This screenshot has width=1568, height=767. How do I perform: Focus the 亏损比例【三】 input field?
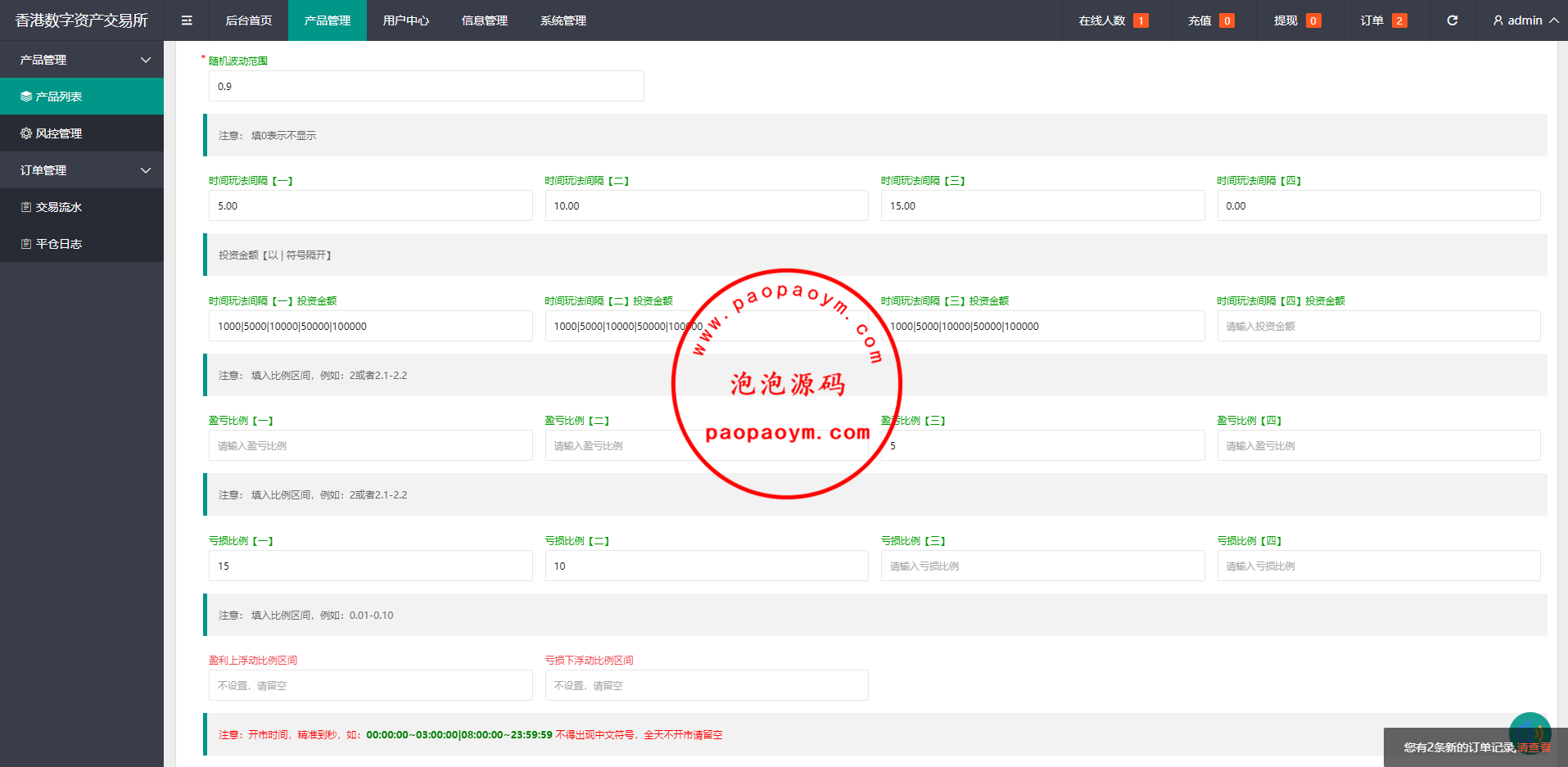click(x=1042, y=566)
